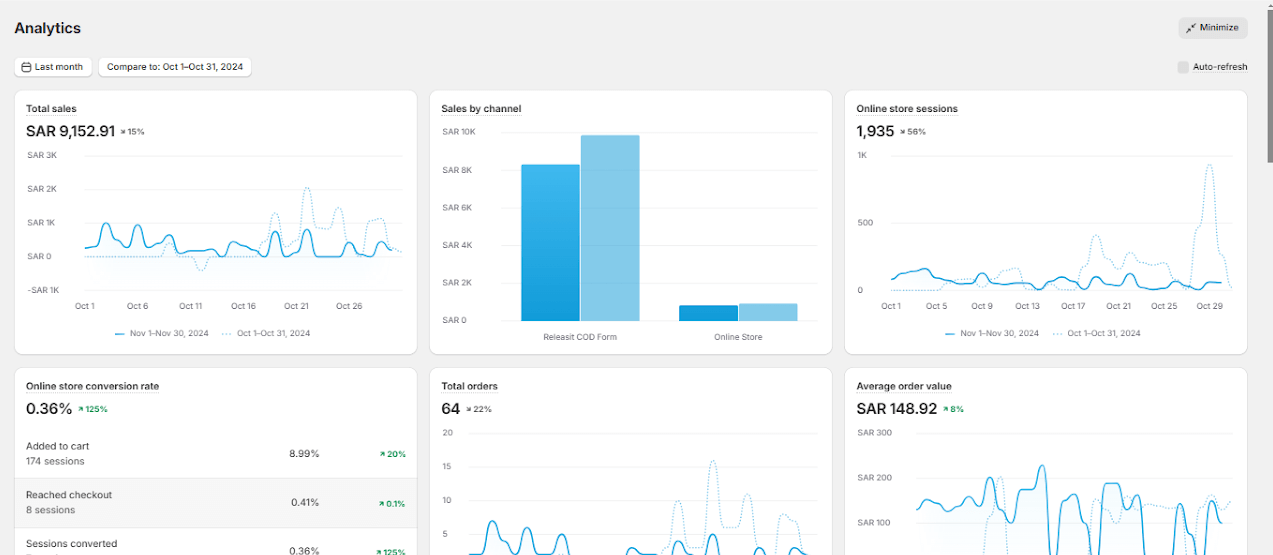This screenshot has height=555, width=1273.
Task: Click the Minimize arrows icon
Action: [x=1191, y=28]
